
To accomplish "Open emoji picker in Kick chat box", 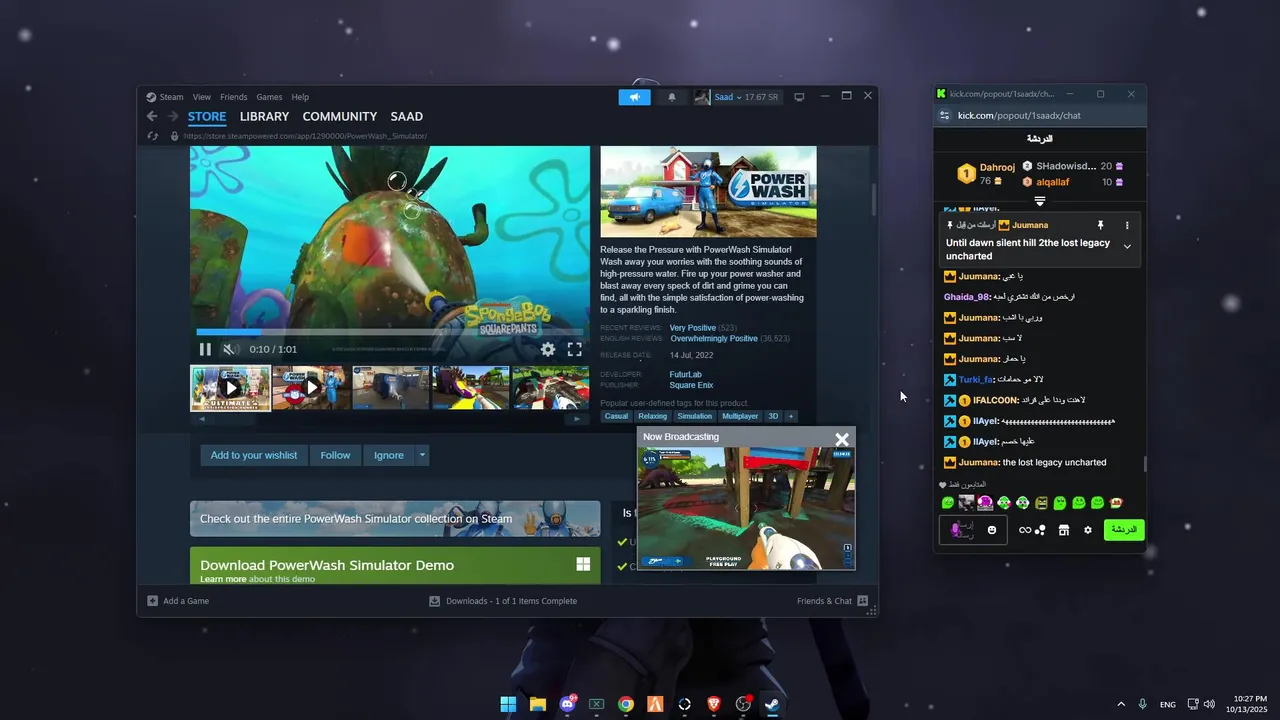I will pyautogui.click(x=992, y=530).
